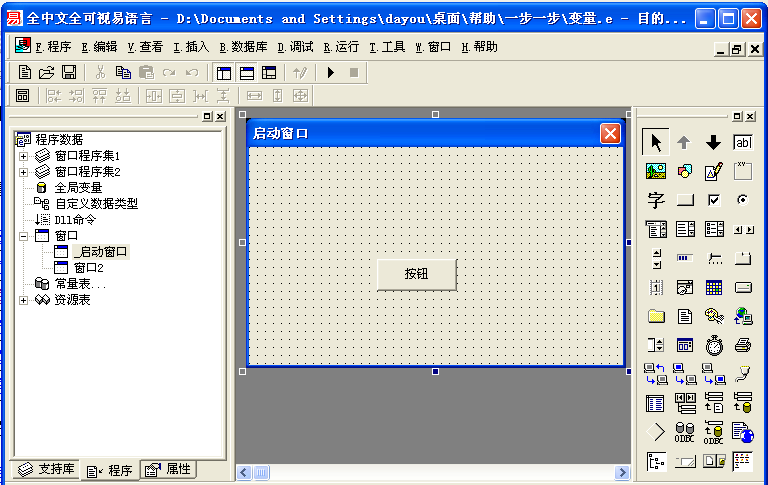Select the picture box component icon
Screen dimensions: 768x485
[x=655, y=171]
